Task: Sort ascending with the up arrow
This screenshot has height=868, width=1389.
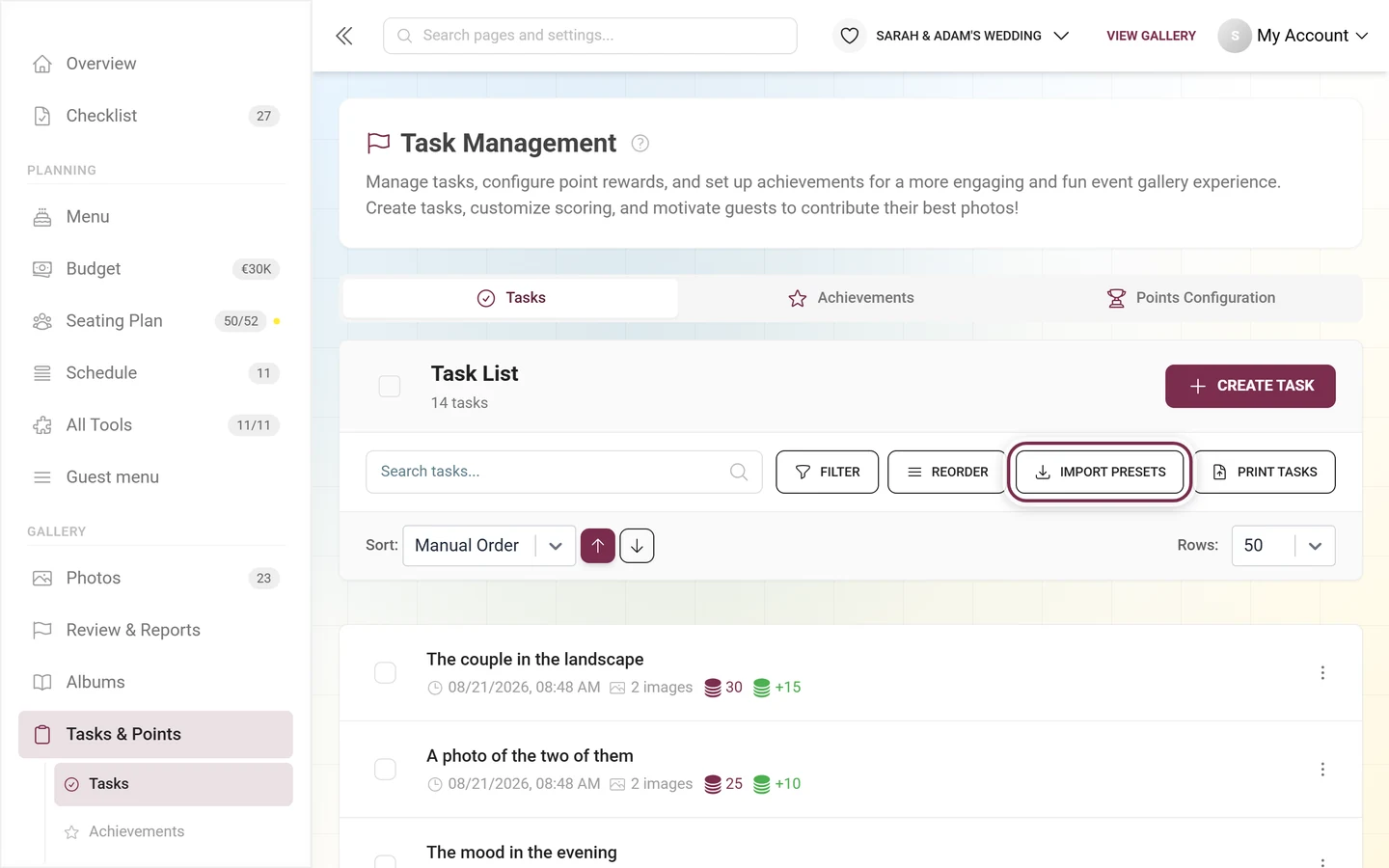Action: coord(598,546)
